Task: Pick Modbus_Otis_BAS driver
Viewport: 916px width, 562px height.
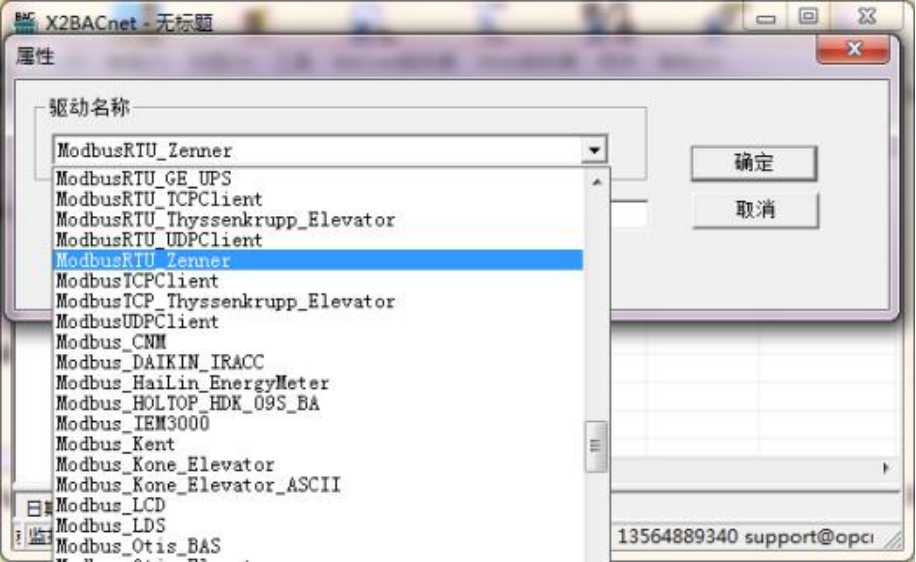Action: 318,546
